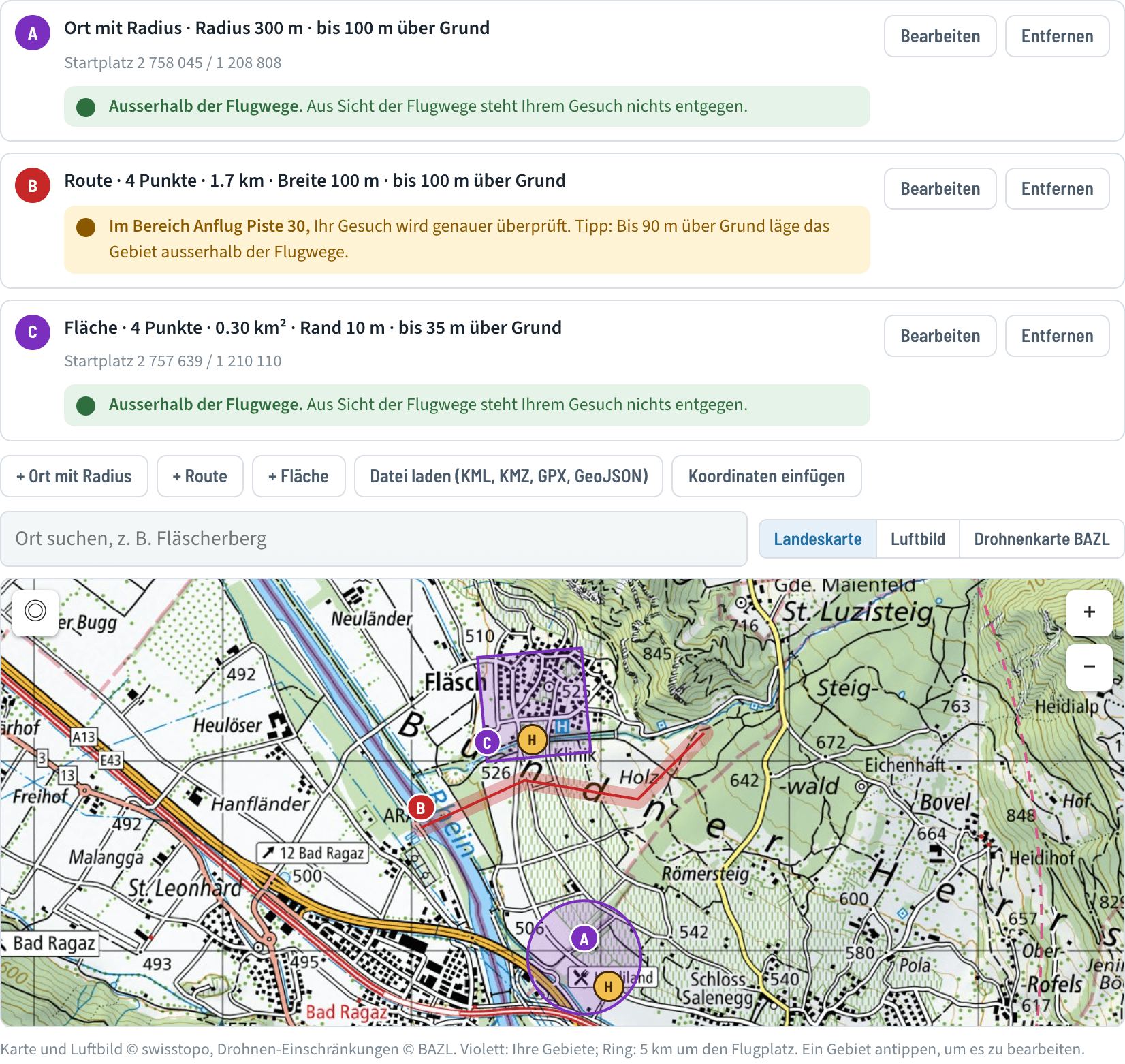The image size is (1125, 1064).
Task: Add a new Fläche
Action: coord(299,476)
